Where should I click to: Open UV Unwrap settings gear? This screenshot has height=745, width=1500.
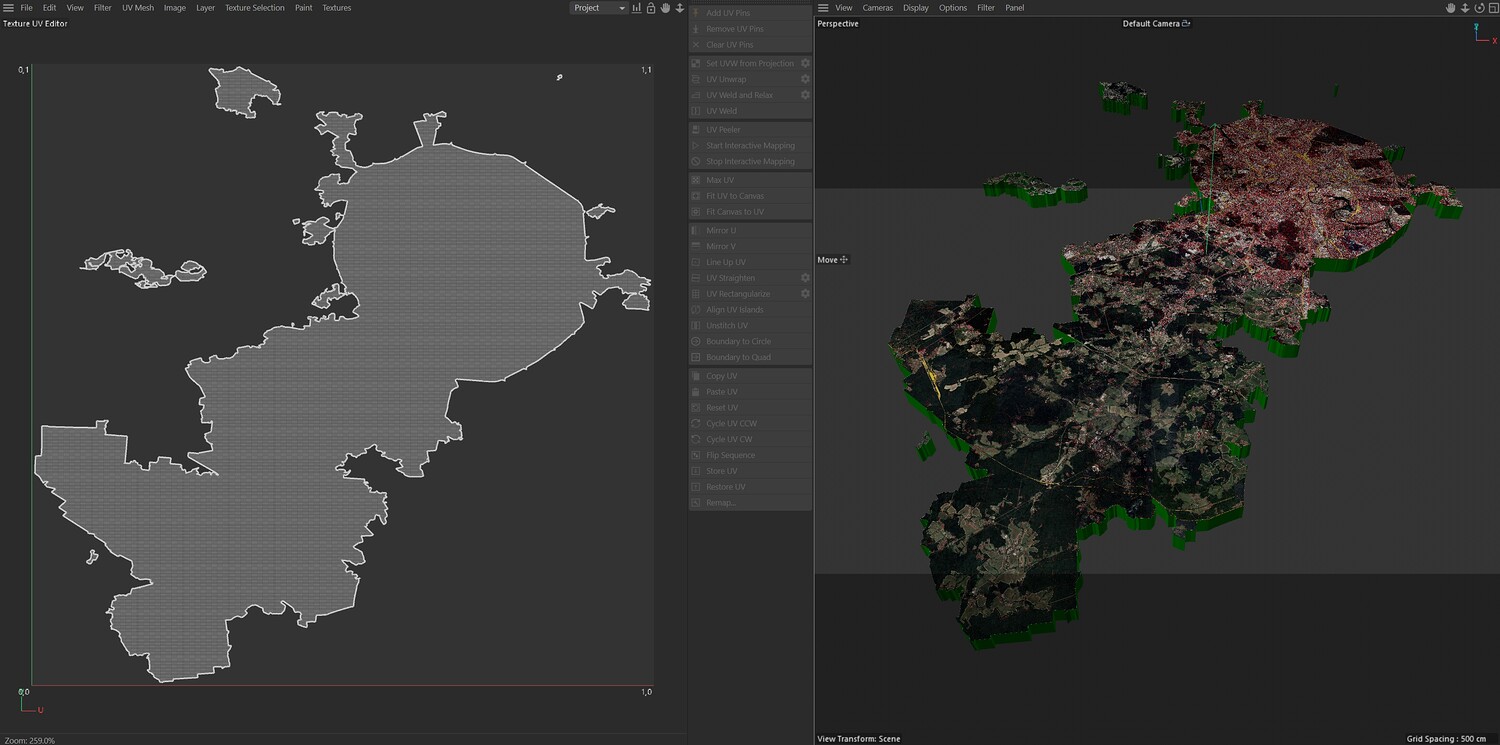pos(805,79)
